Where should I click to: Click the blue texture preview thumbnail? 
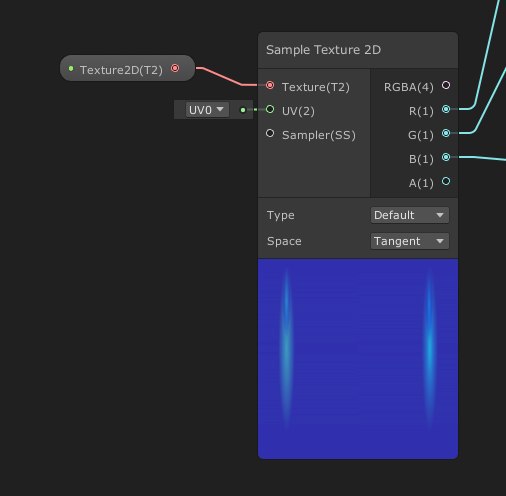click(x=358, y=359)
